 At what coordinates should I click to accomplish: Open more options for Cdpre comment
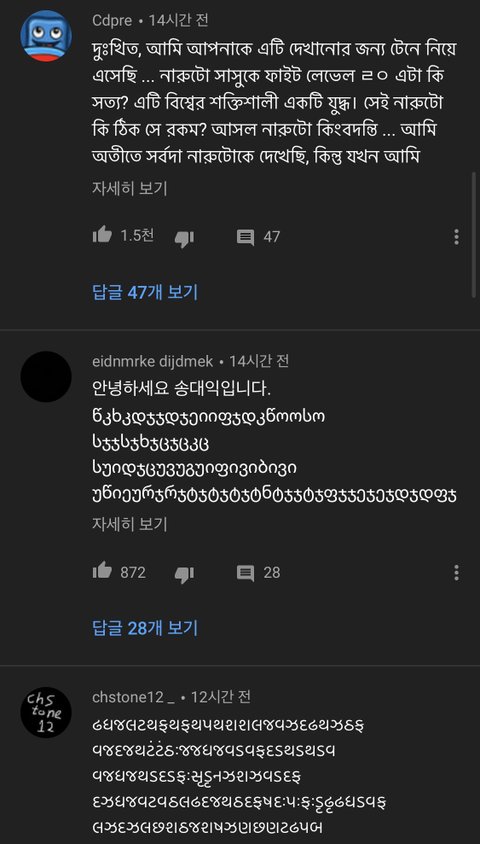pyautogui.click(x=456, y=237)
